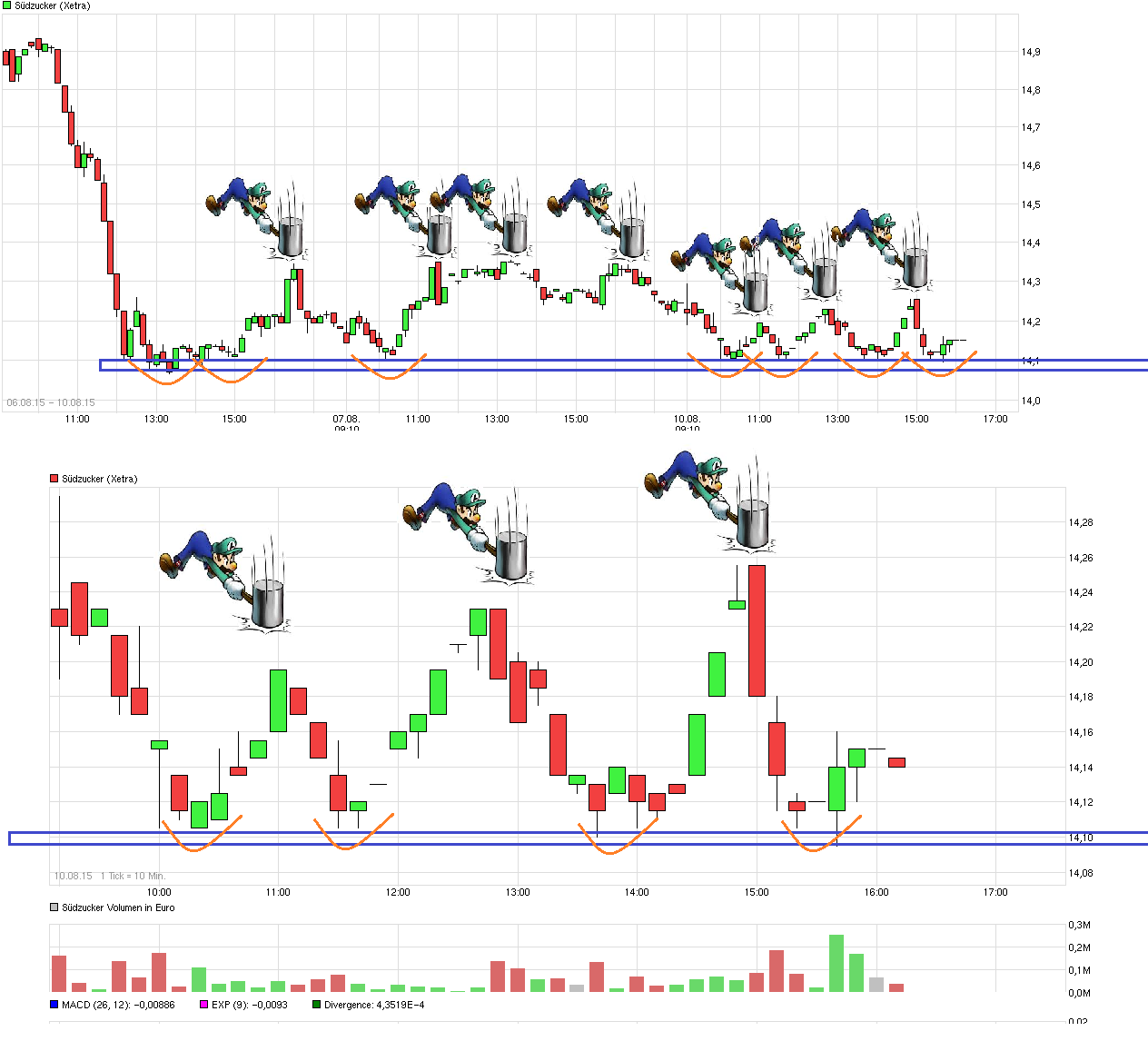Click the '14,28' price label on the lower chart
This screenshot has height=1061, width=1148.
[1081, 522]
